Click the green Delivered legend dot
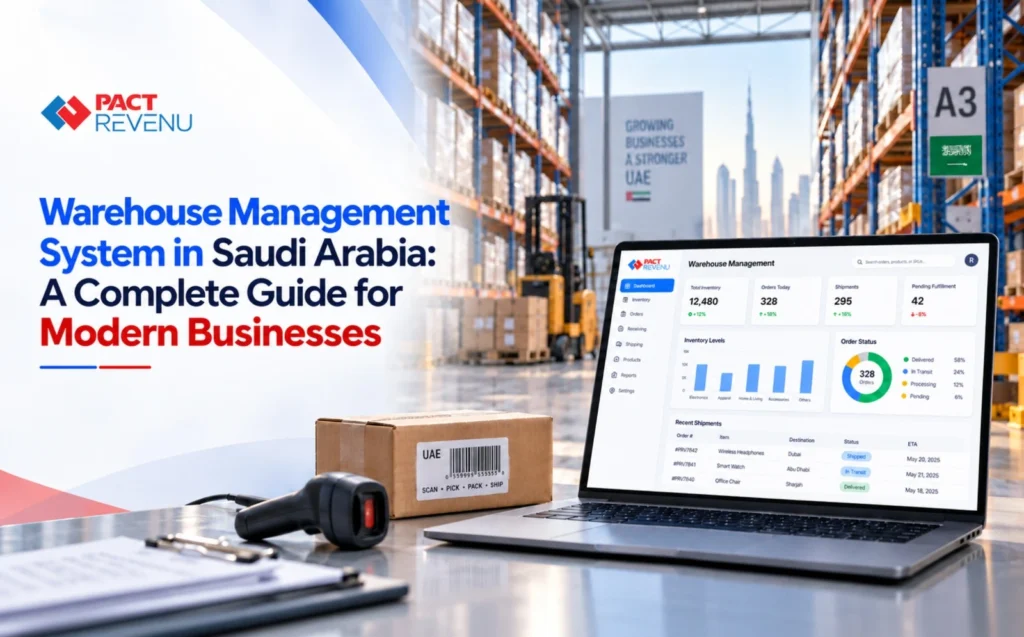1024x637 pixels. point(906,359)
